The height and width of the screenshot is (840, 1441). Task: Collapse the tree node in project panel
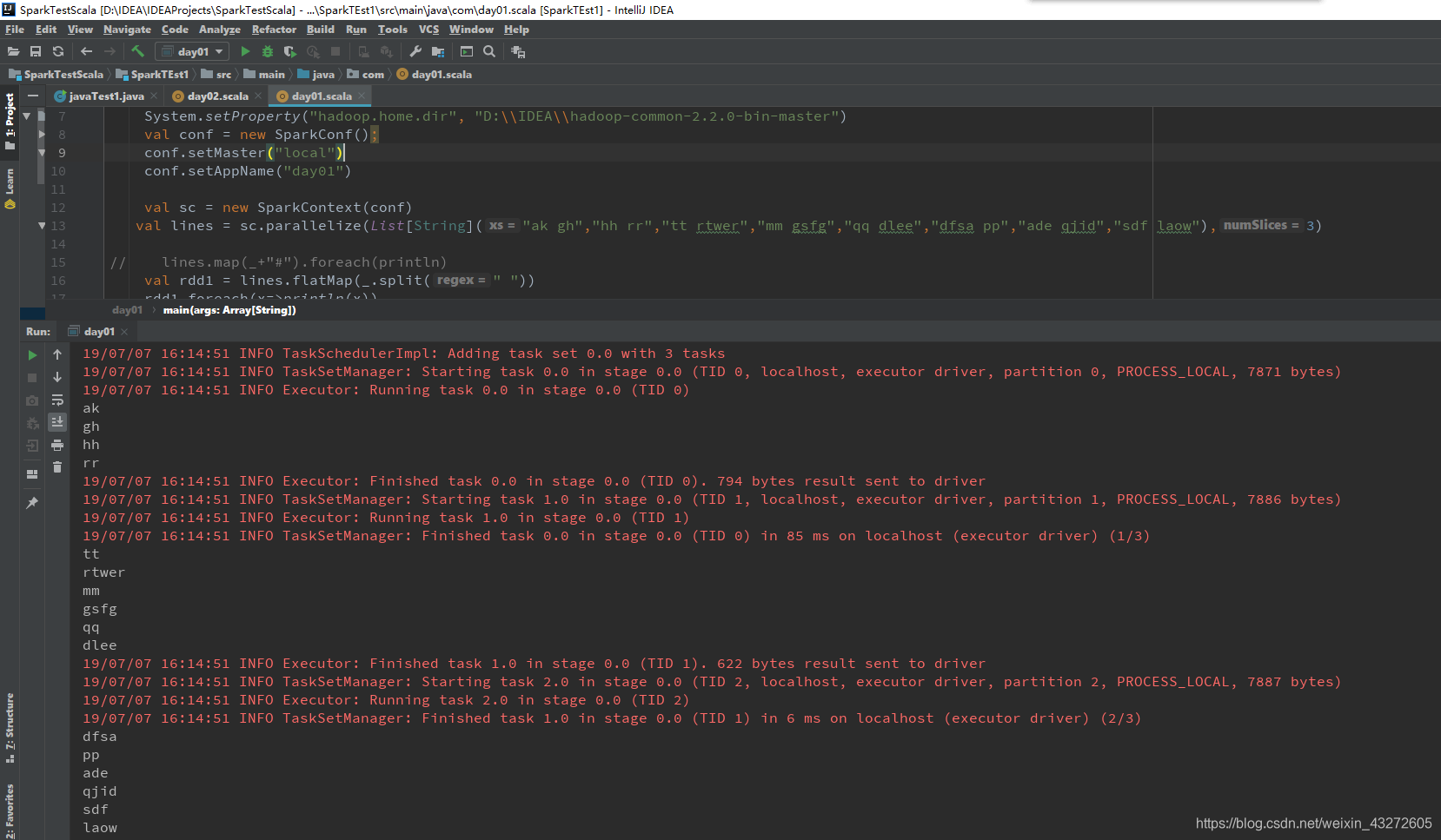26,116
